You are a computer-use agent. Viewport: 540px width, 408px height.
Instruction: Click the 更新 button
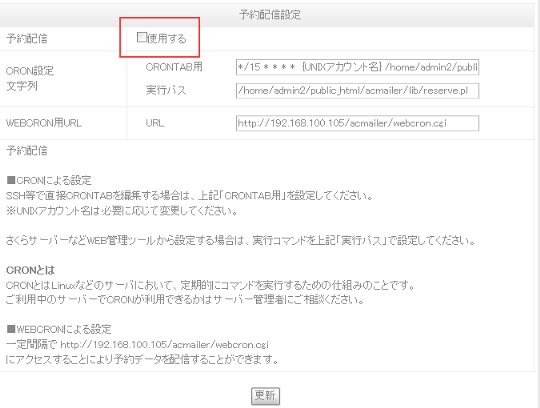click(x=265, y=396)
